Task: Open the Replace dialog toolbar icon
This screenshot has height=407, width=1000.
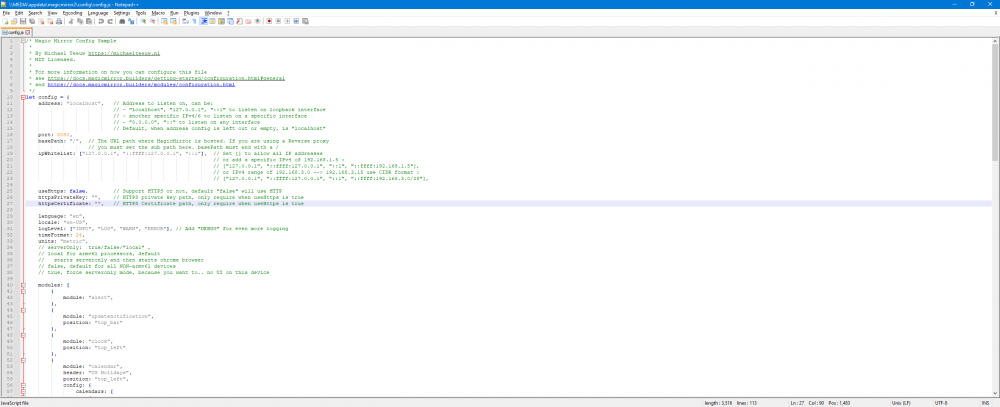Action: (131, 21)
